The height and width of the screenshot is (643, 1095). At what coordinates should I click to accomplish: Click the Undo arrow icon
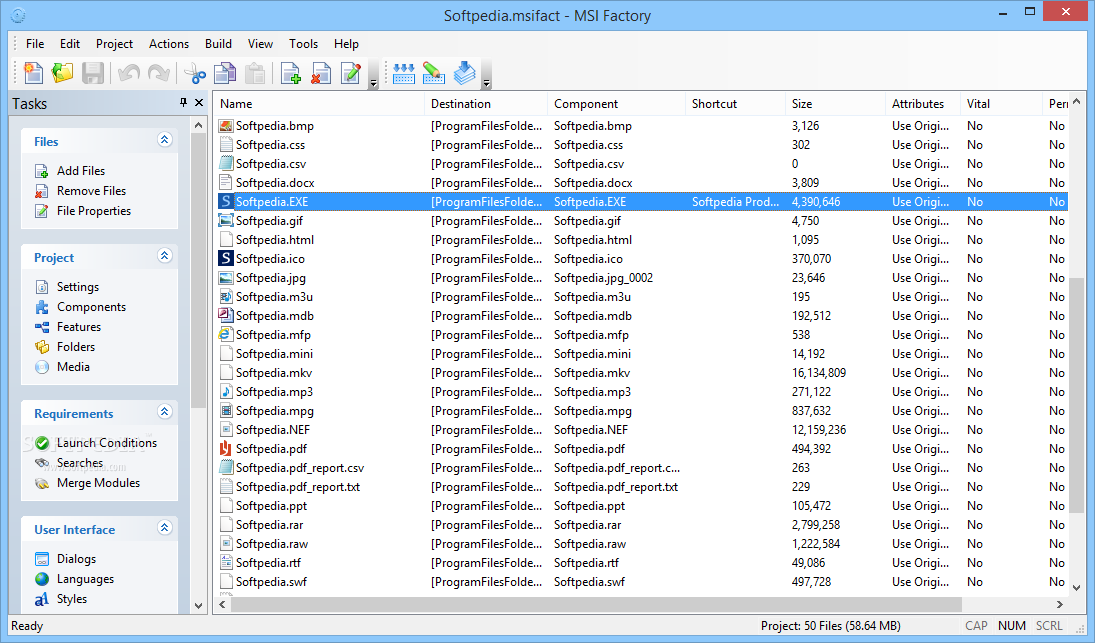point(128,73)
